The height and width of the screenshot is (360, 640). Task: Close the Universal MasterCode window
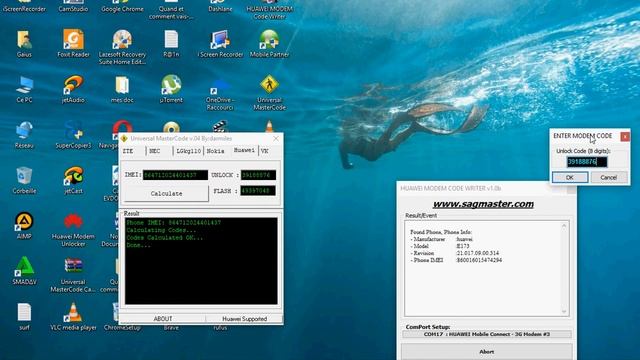(276, 138)
